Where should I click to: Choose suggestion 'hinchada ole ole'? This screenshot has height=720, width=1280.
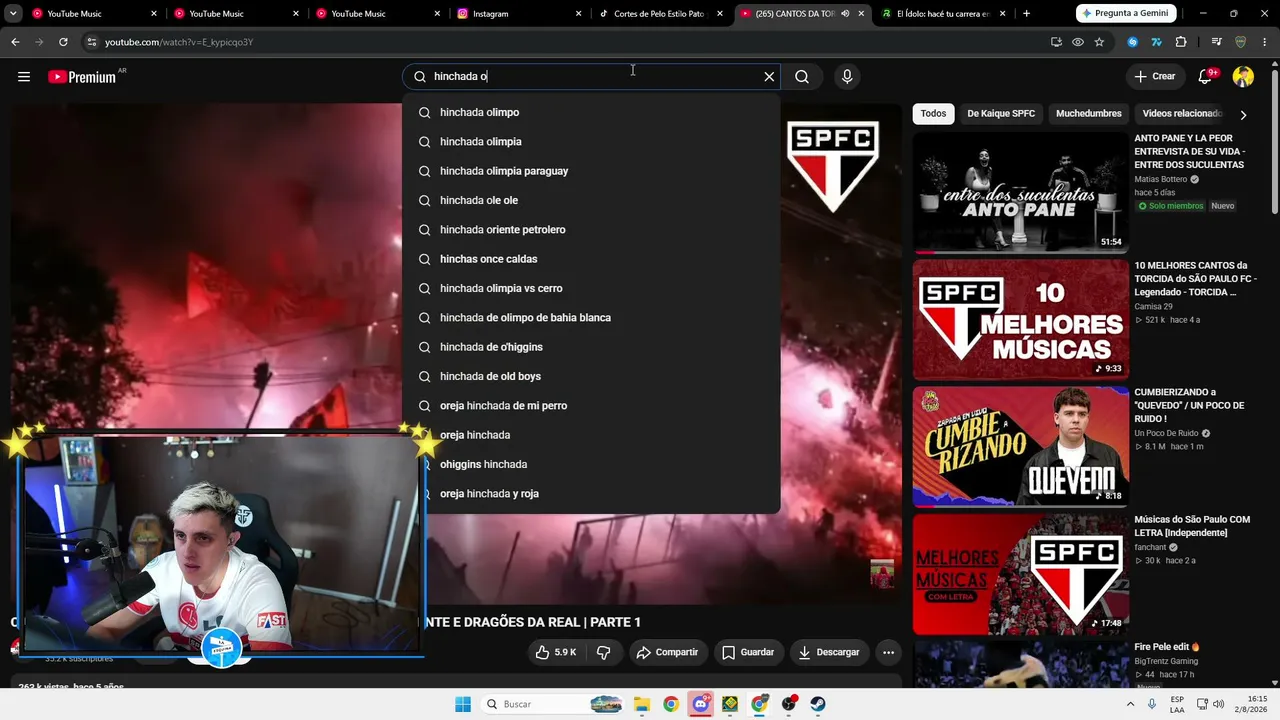coord(591,200)
